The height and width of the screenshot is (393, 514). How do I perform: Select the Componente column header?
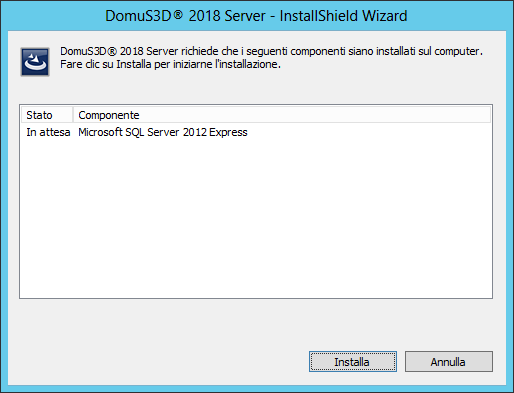click(x=109, y=115)
